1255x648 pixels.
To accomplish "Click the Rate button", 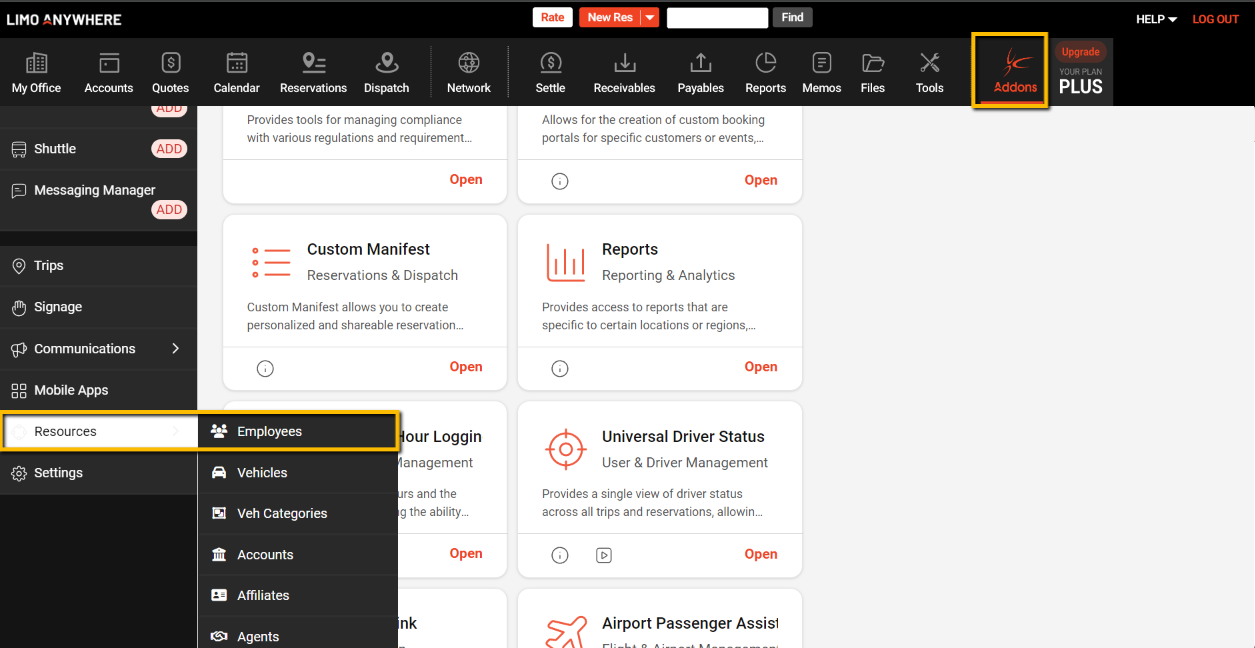I will click(552, 17).
